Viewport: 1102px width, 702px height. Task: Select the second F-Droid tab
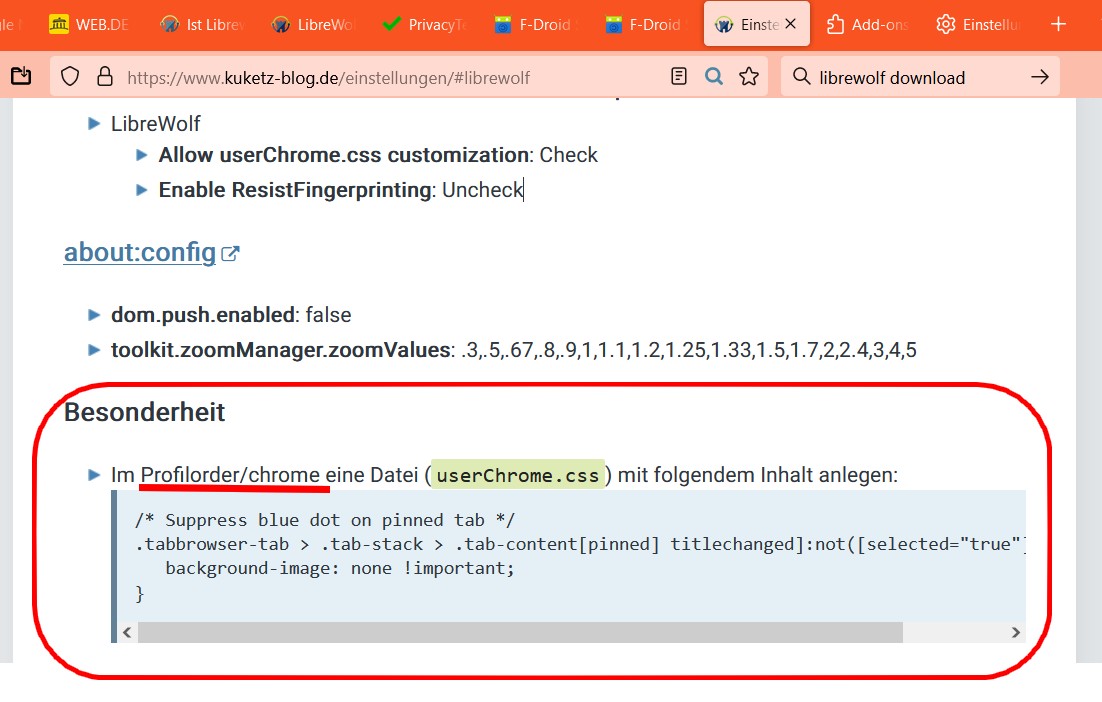click(647, 25)
